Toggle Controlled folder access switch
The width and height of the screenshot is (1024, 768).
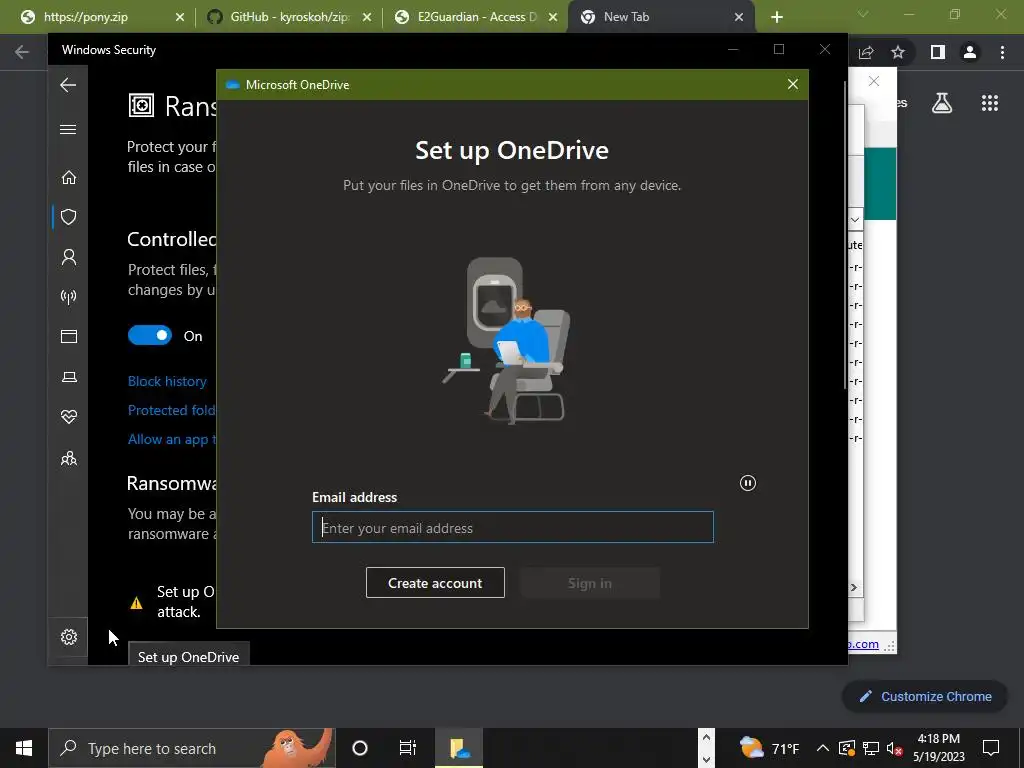150,336
